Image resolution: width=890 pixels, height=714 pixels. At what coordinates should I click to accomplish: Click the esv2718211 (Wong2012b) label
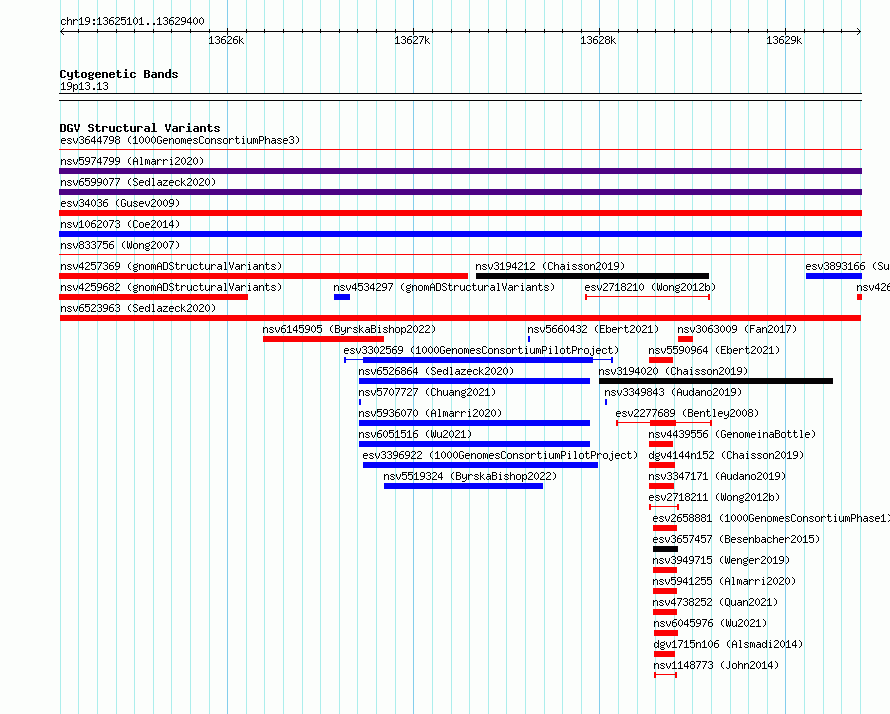tap(714, 497)
